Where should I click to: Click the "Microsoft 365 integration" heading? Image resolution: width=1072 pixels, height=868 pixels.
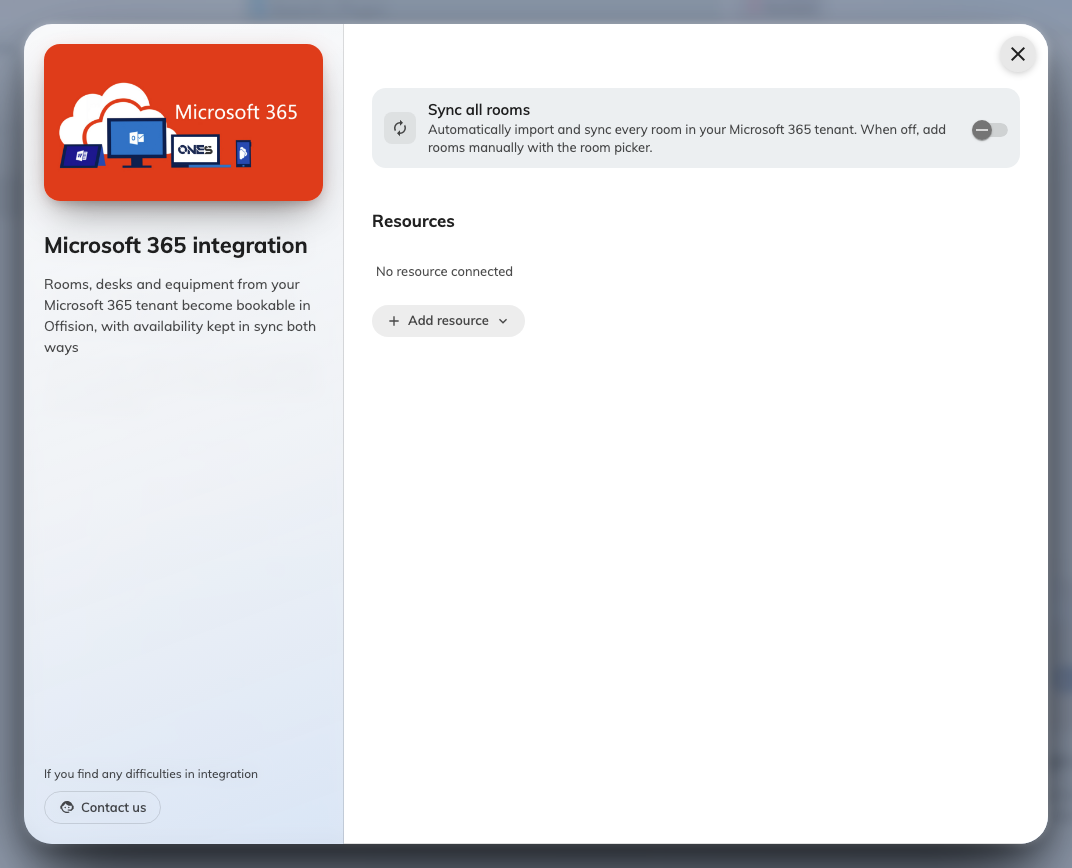176,245
